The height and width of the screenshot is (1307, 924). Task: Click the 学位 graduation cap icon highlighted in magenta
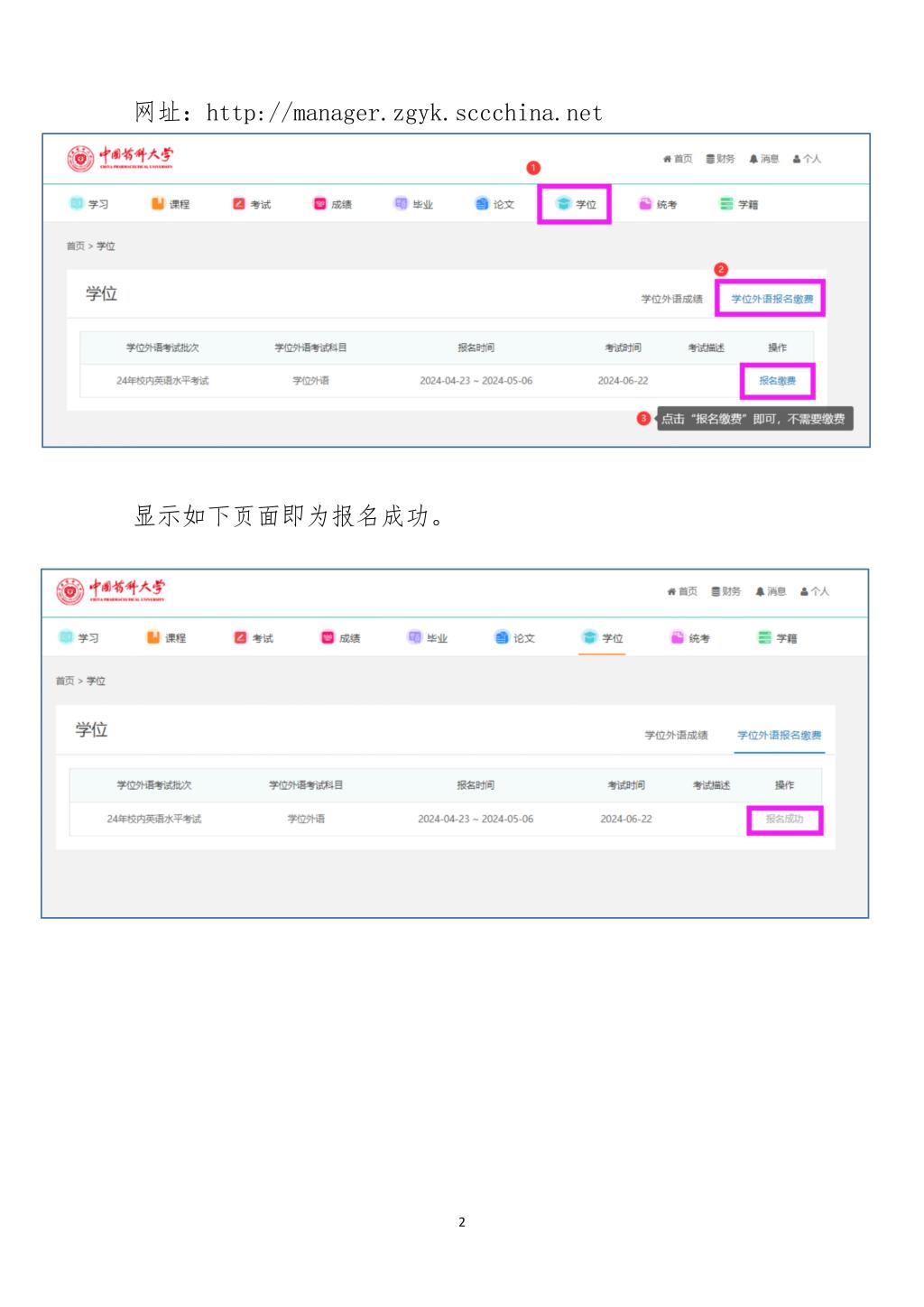564,204
